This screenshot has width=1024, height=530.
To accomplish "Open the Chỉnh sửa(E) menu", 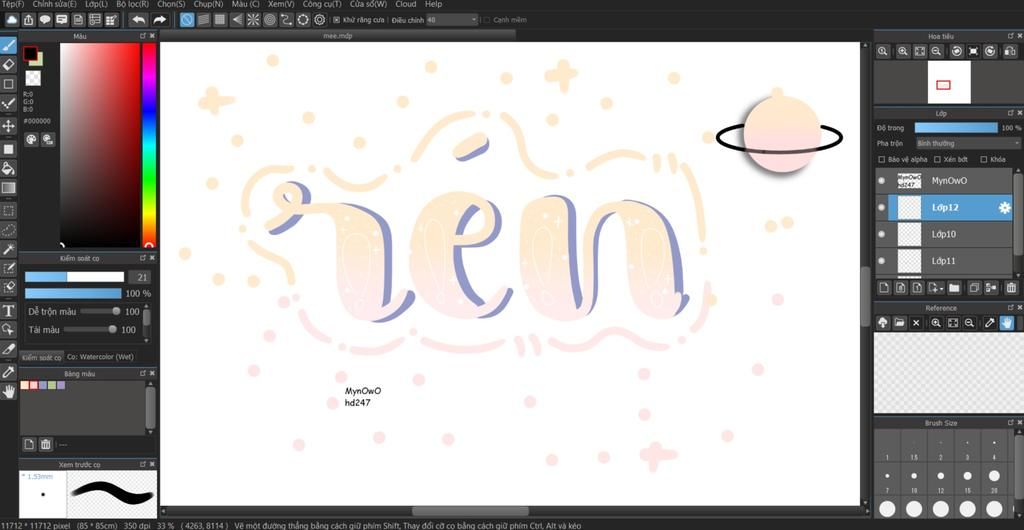I will point(54,4).
